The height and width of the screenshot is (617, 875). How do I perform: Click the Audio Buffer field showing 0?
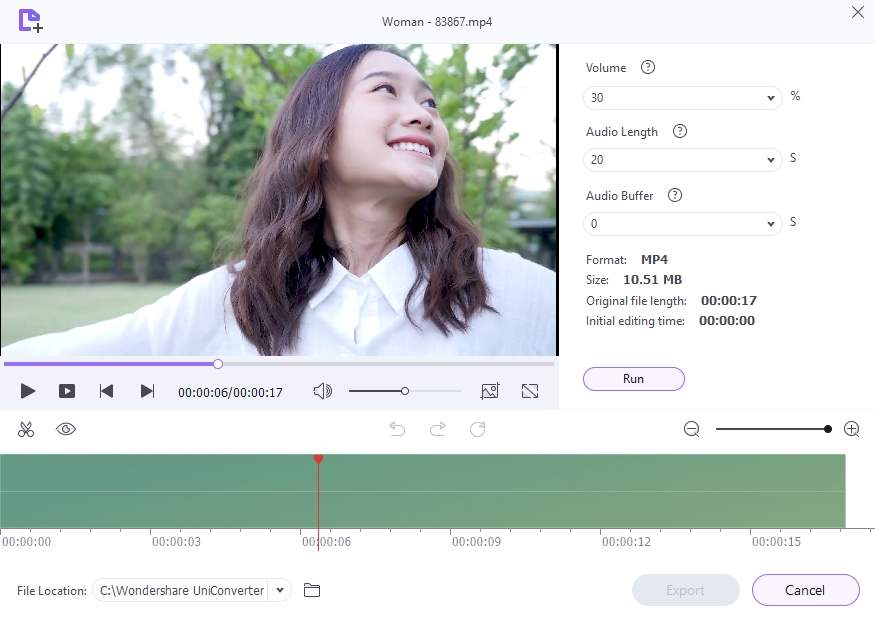682,224
